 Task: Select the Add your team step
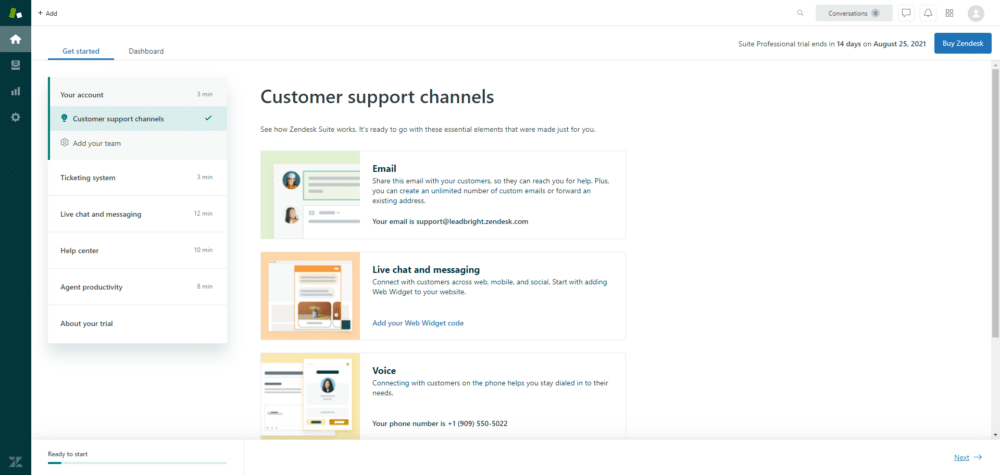click(x=138, y=143)
